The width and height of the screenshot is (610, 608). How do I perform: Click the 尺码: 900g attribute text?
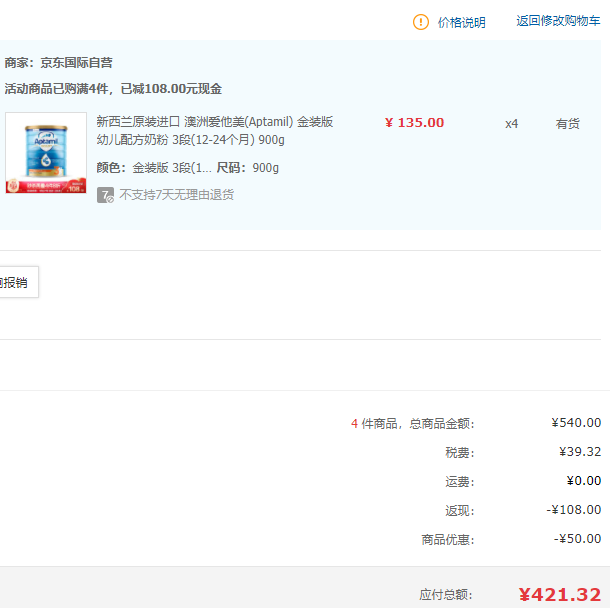[247, 168]
